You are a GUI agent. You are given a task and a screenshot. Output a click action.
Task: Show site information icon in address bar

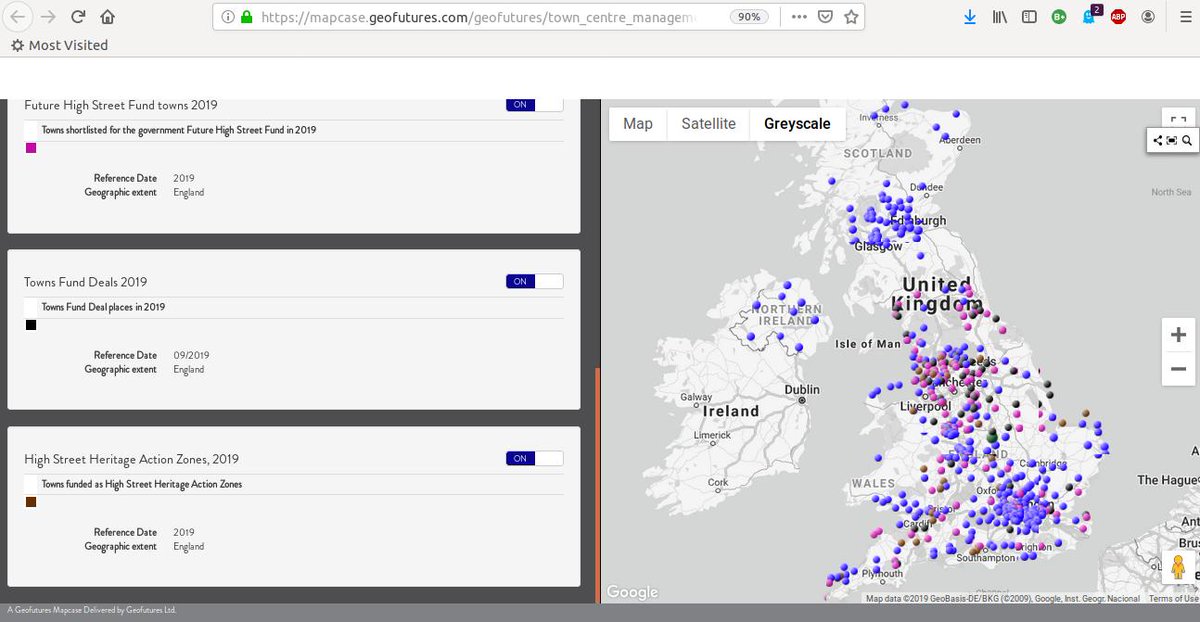(227, 17)
